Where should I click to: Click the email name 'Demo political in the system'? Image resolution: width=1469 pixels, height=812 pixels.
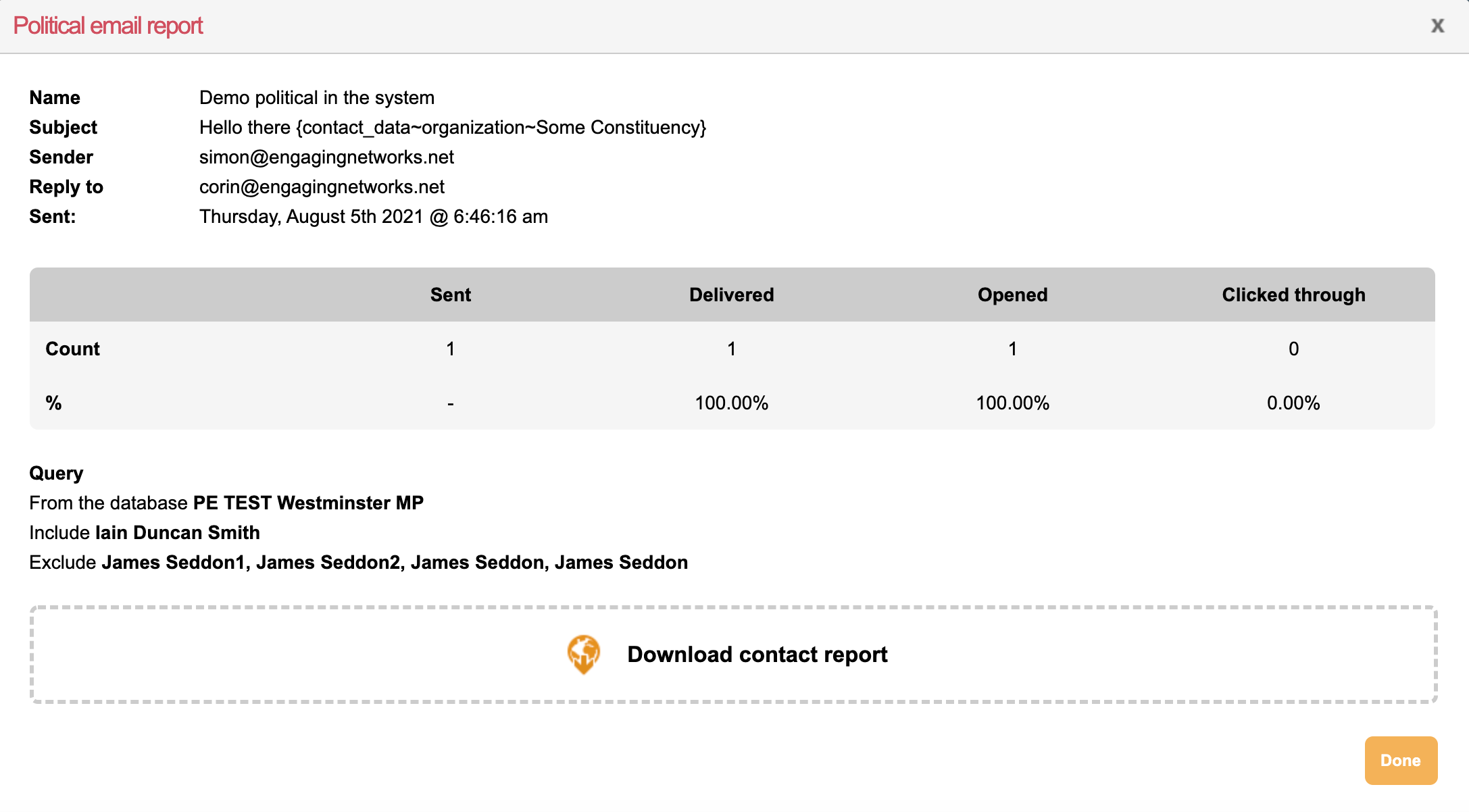(316, 98)
